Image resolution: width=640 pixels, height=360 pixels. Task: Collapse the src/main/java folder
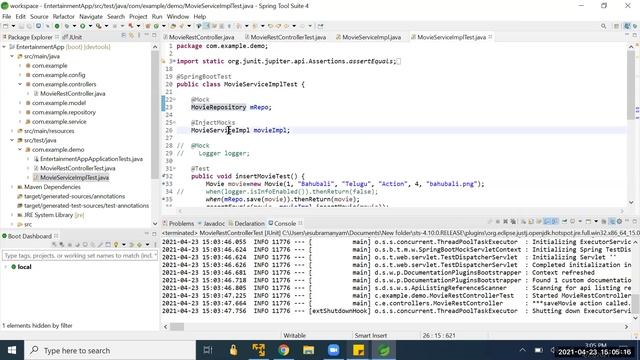point(12,56)
